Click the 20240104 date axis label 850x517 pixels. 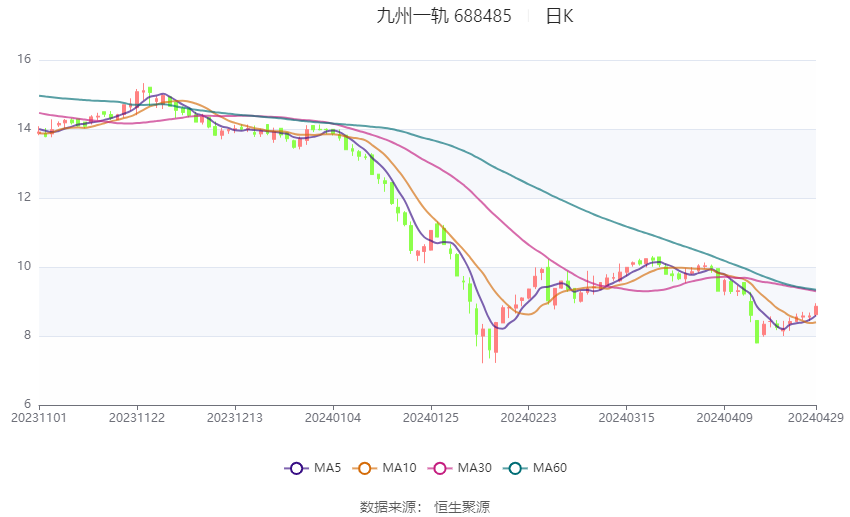click(x=333, y=418)
